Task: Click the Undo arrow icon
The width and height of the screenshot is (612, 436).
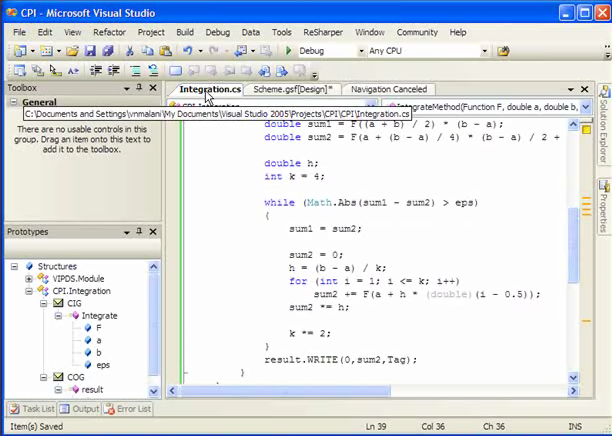Action: (188, 51)
